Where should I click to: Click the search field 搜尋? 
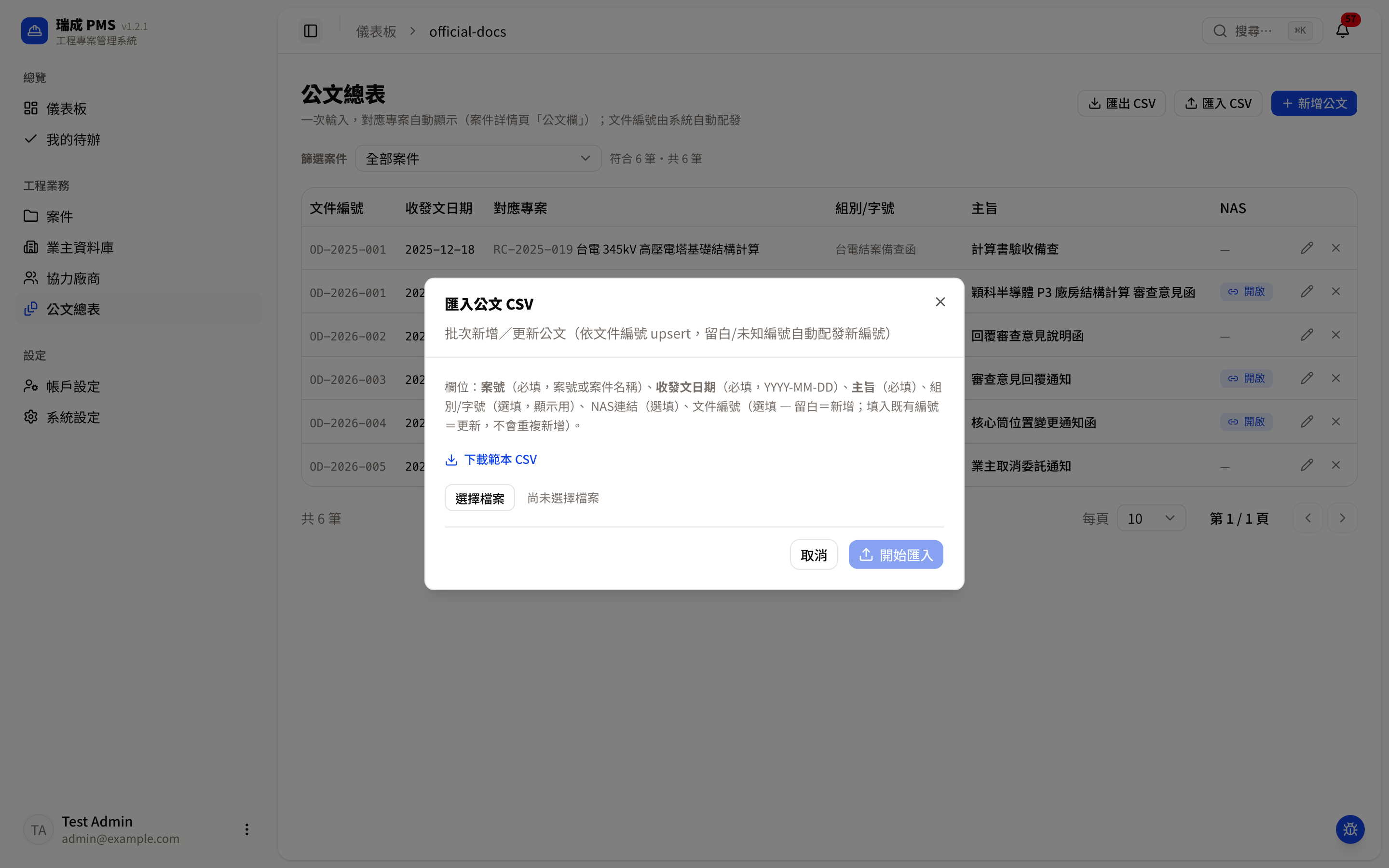(1262, 31)
